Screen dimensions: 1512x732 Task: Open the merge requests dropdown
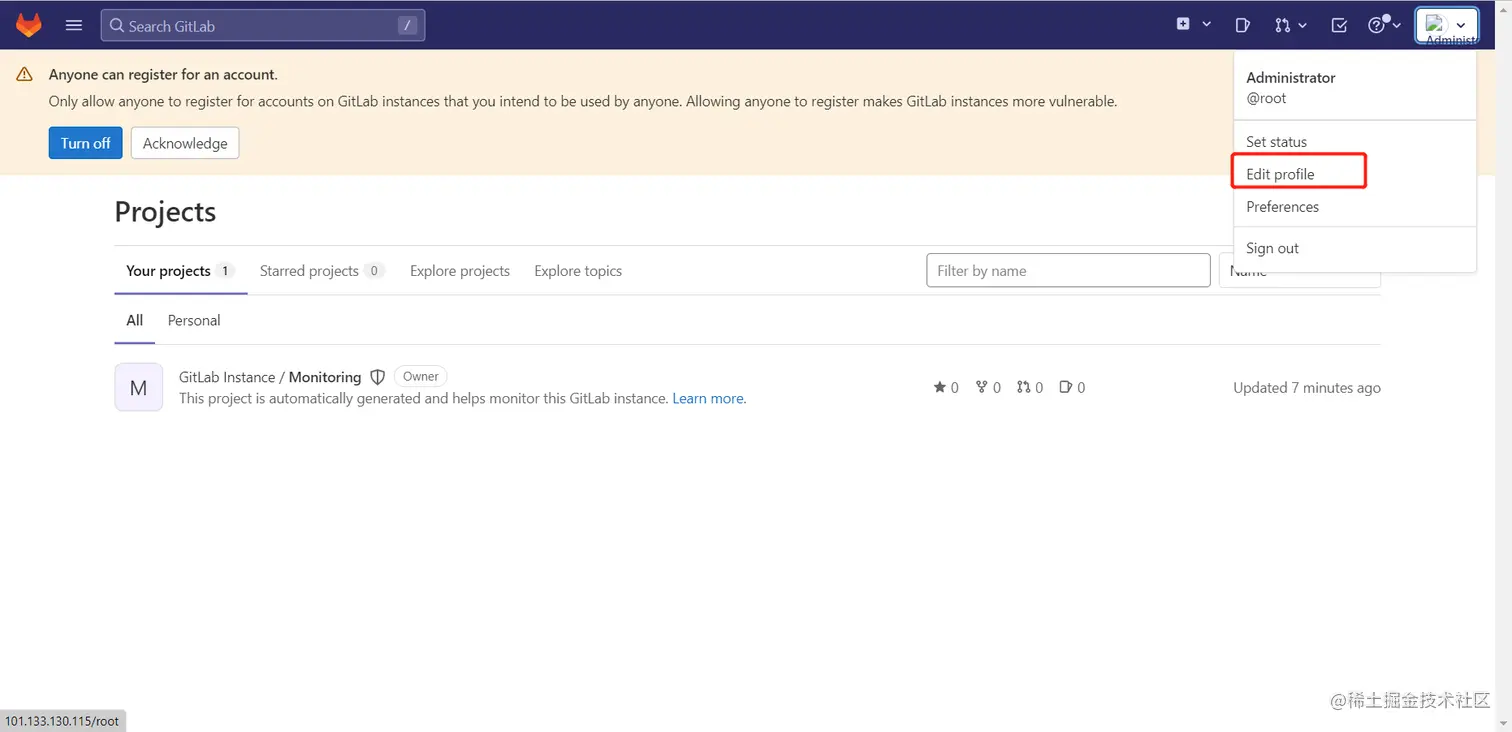1291,25
